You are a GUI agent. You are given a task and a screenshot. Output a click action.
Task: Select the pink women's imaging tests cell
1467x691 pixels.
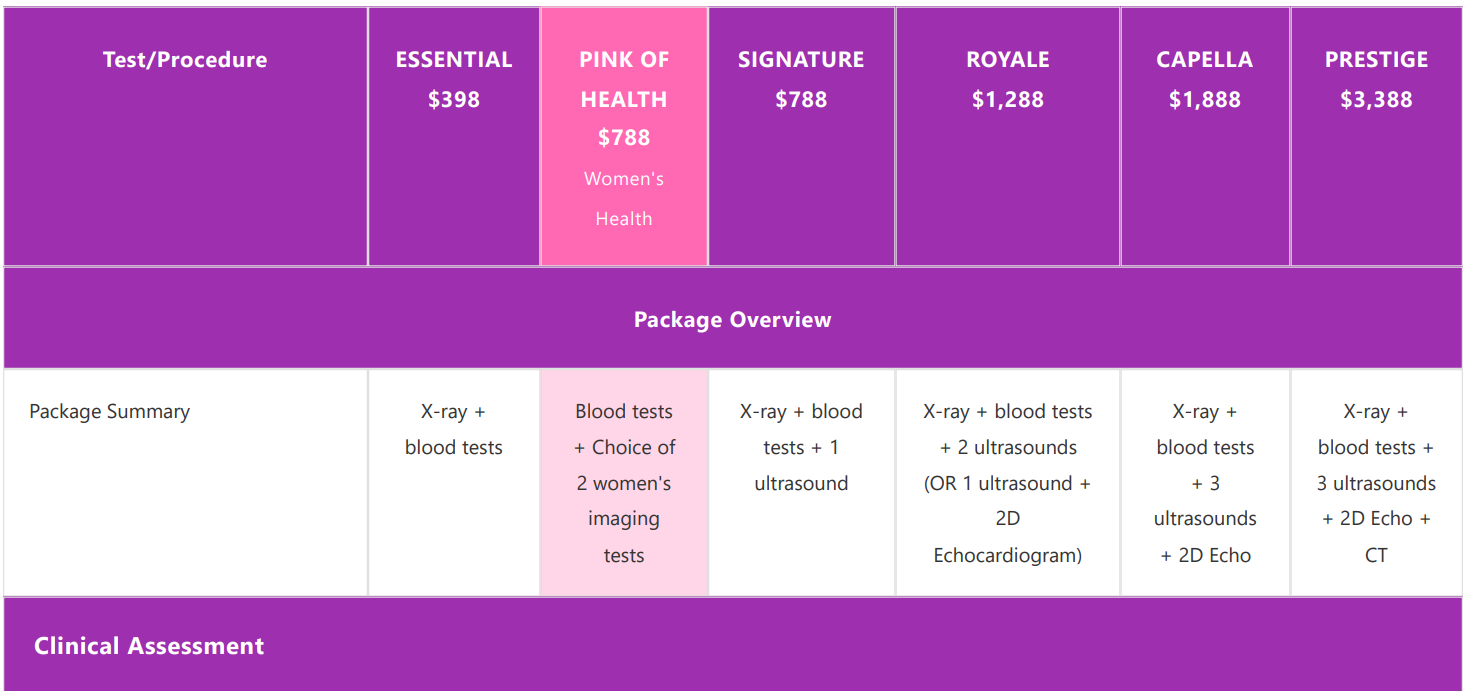click(x=624, y=483)
